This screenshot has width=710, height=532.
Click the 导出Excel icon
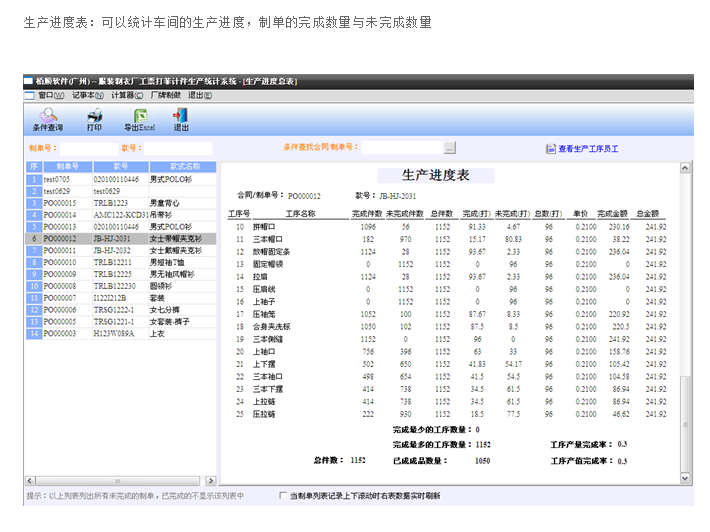pos(140,116)
